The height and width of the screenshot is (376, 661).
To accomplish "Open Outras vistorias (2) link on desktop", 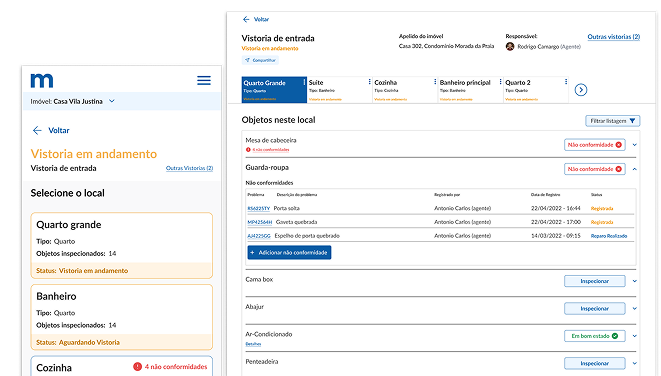I will click(614, 37).
